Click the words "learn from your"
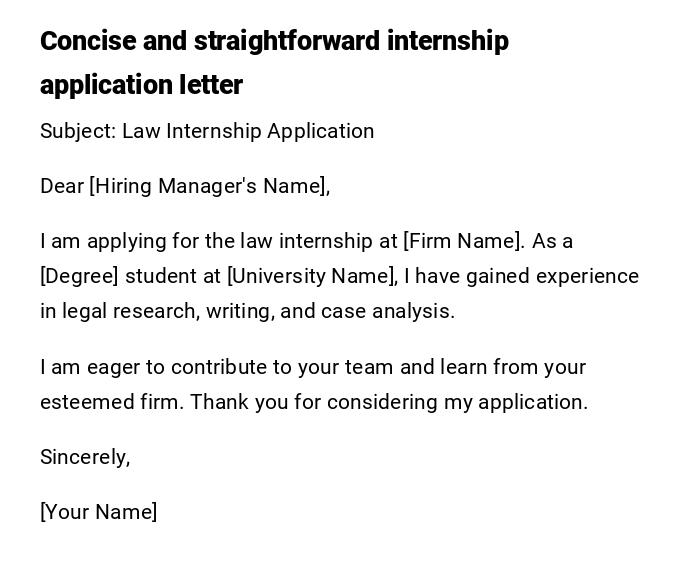 514,367
